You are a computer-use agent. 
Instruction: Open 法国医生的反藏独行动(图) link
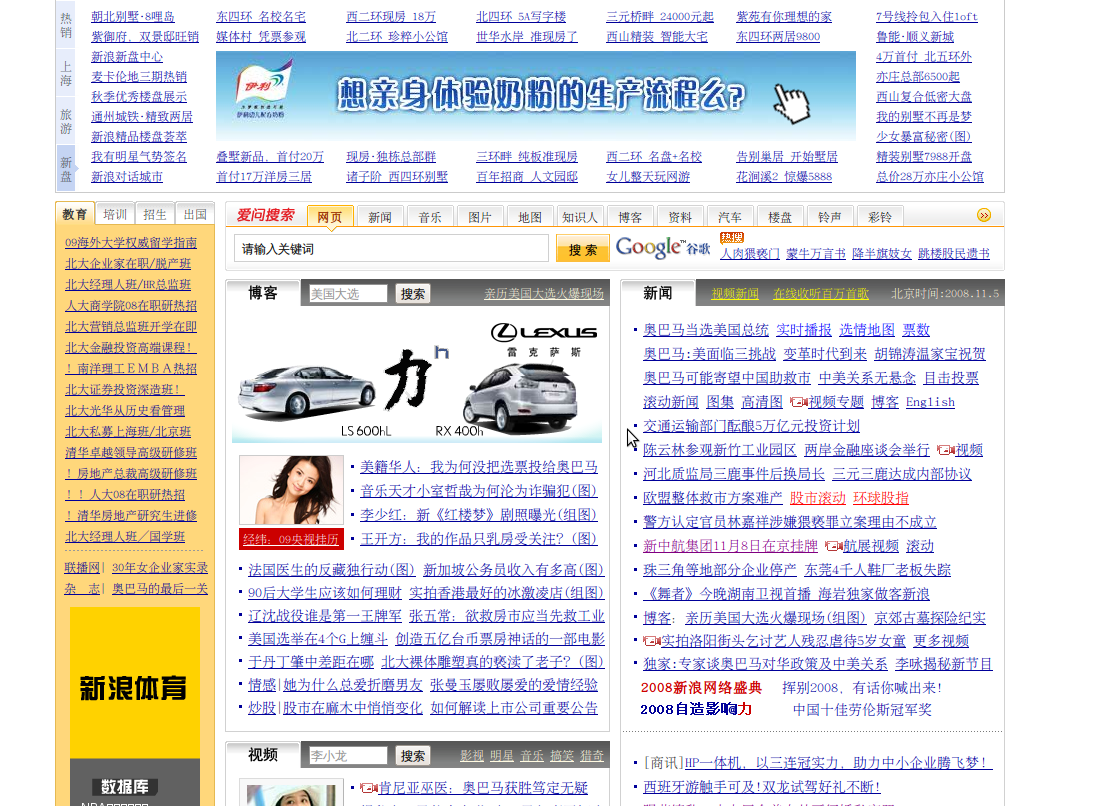click(x=331, y=570)
